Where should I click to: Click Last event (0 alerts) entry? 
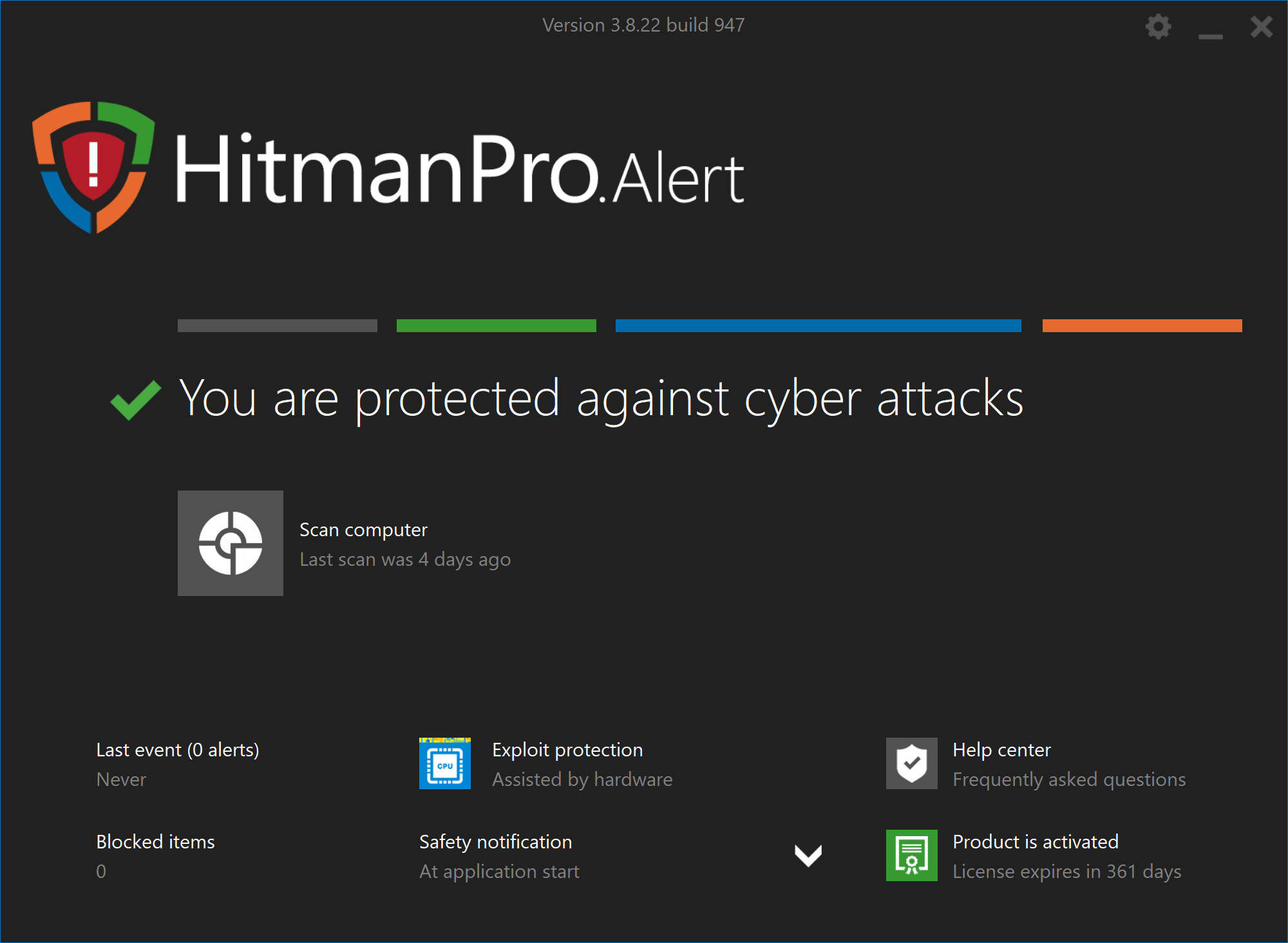[x=178, y=750]
